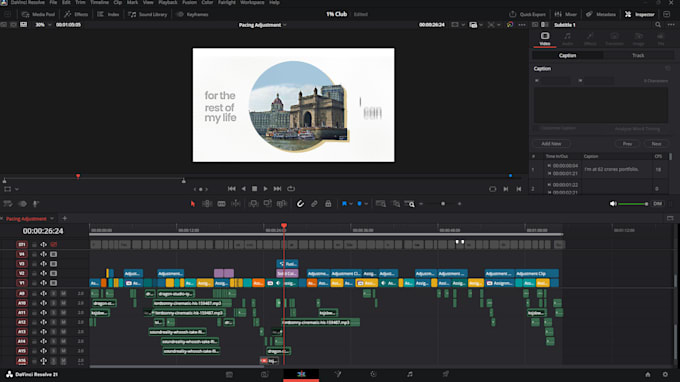Switch to the Deliver page

(445, 374)
